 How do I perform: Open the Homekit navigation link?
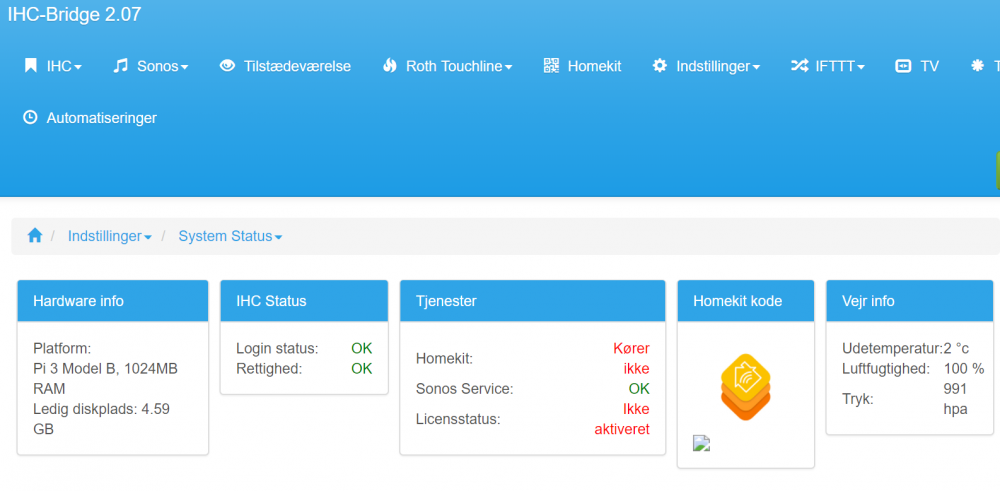coord(594,66)
